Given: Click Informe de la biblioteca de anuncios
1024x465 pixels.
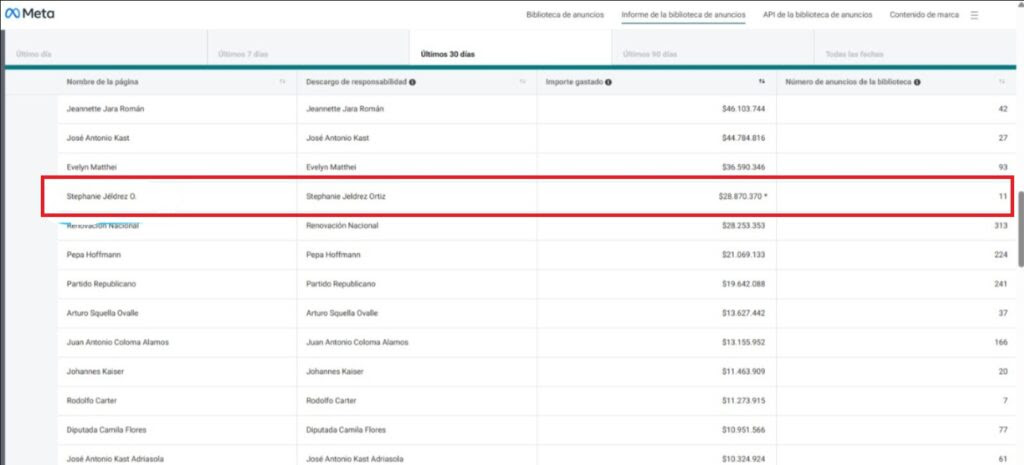Looking at the screenshot, I should (683, 15).
